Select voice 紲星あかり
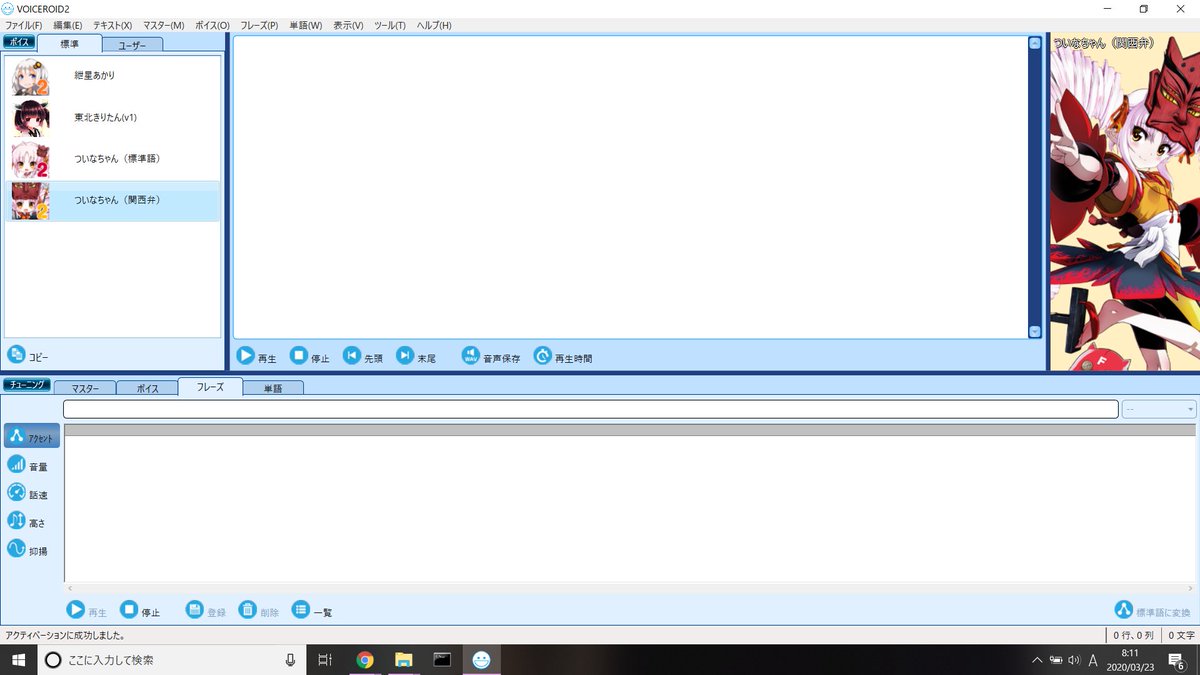Screen dimensions: 1200x675 pos(112,76)
